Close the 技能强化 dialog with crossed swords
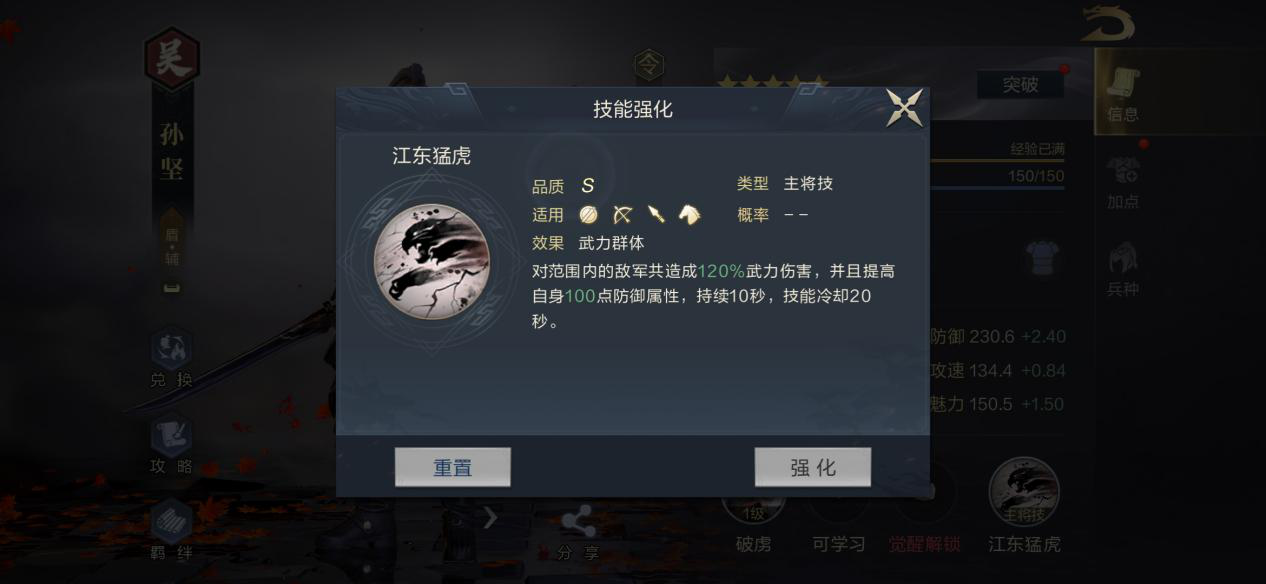The image size is (1266, 584). coord(905,108)
